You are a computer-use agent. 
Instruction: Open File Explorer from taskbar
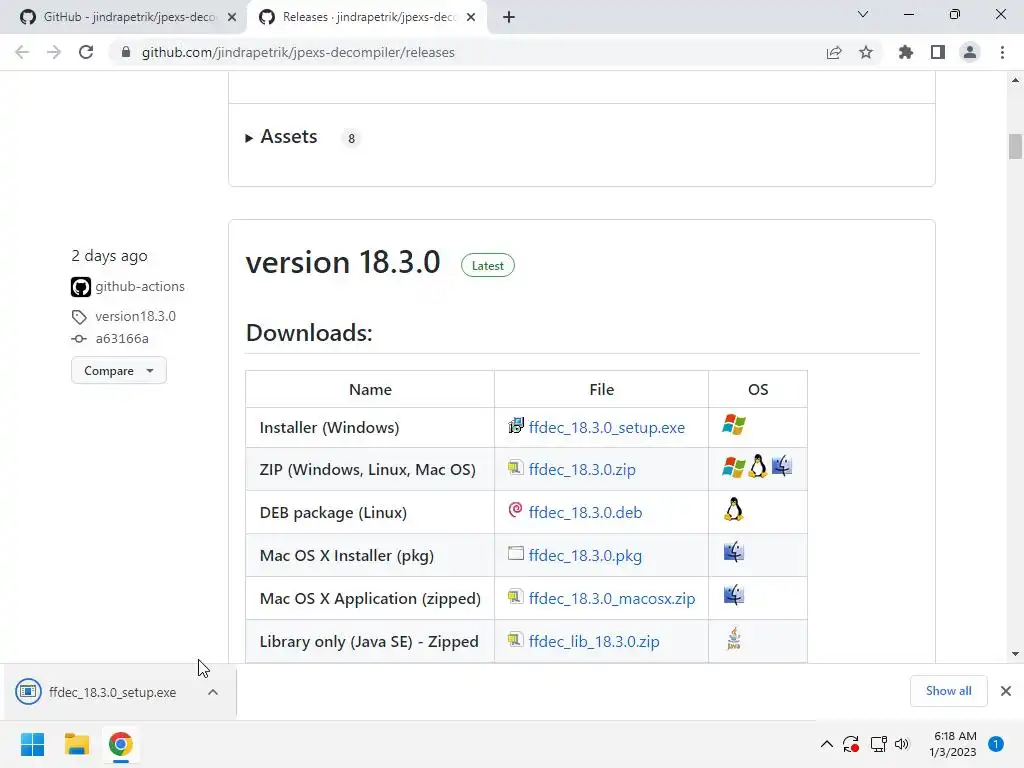coord(76,744)
